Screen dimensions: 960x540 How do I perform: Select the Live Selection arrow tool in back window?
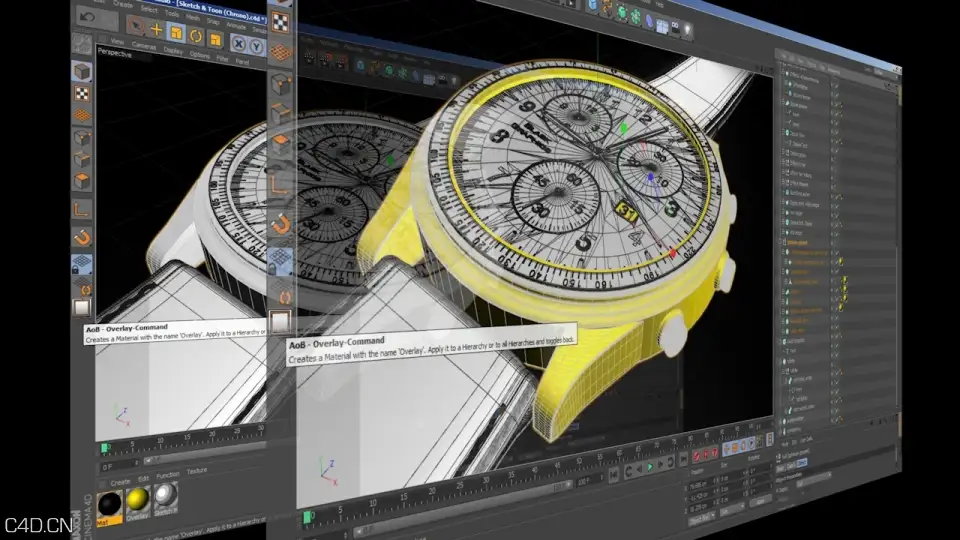coord(135,26)
